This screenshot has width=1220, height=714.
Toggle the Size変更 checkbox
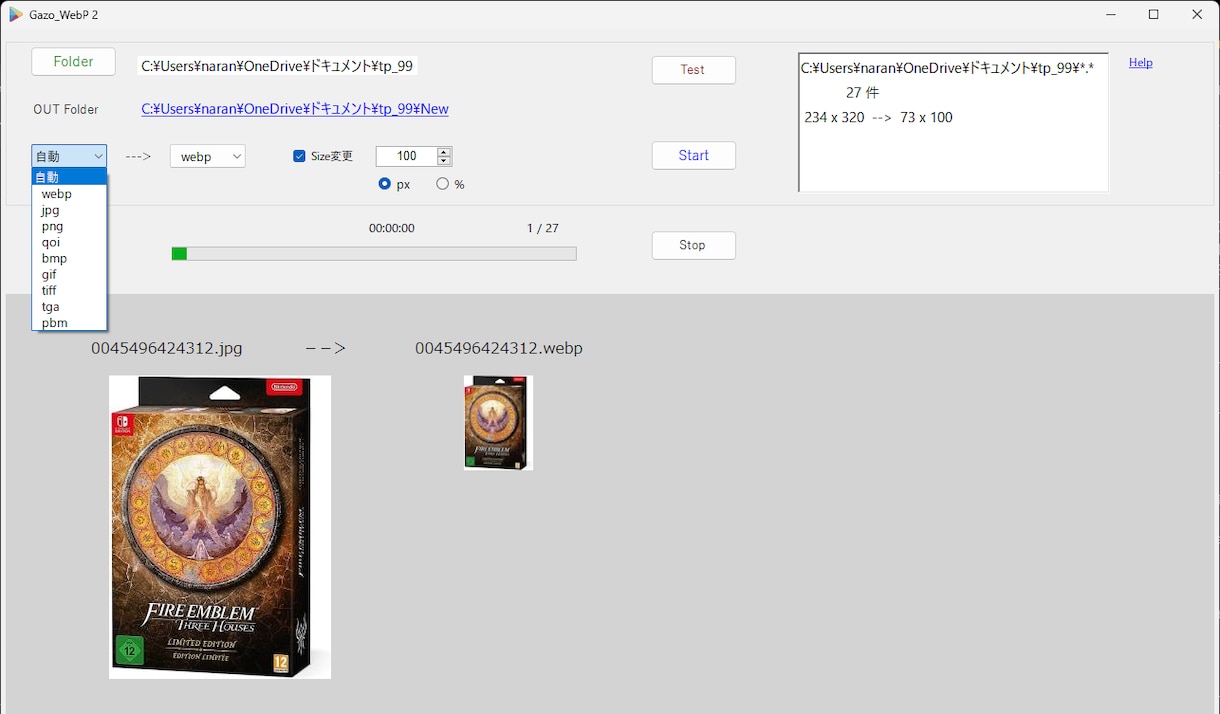(x=299, y=156)
